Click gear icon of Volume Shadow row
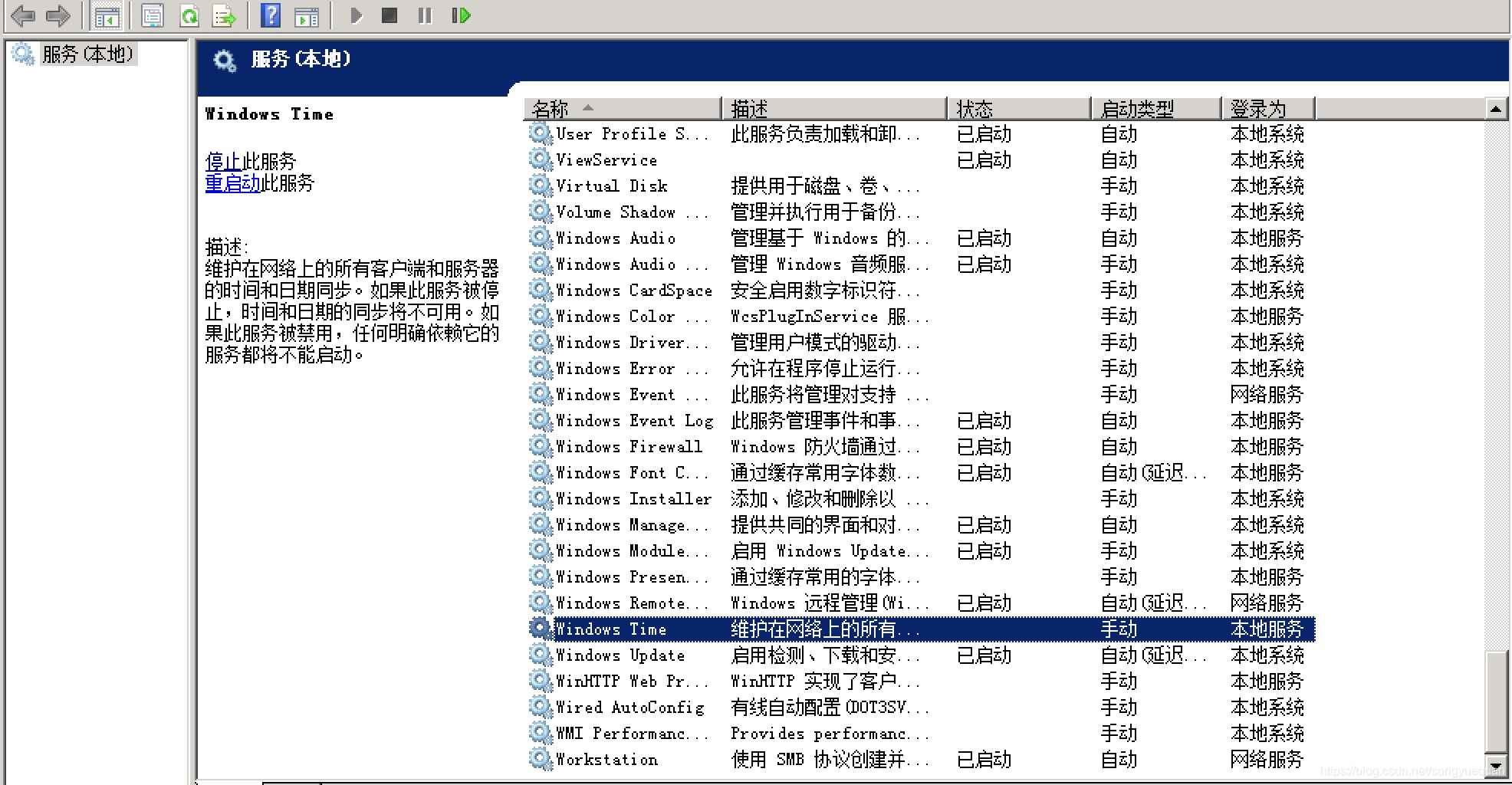Screen dimensions: 1512x785 541,212
